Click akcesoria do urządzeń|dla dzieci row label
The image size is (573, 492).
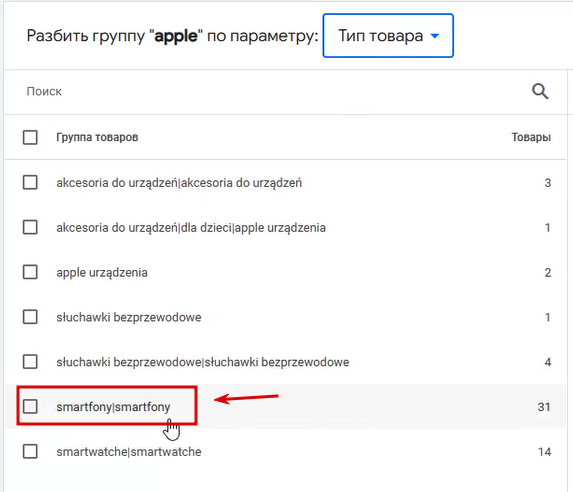pos(191,228)
